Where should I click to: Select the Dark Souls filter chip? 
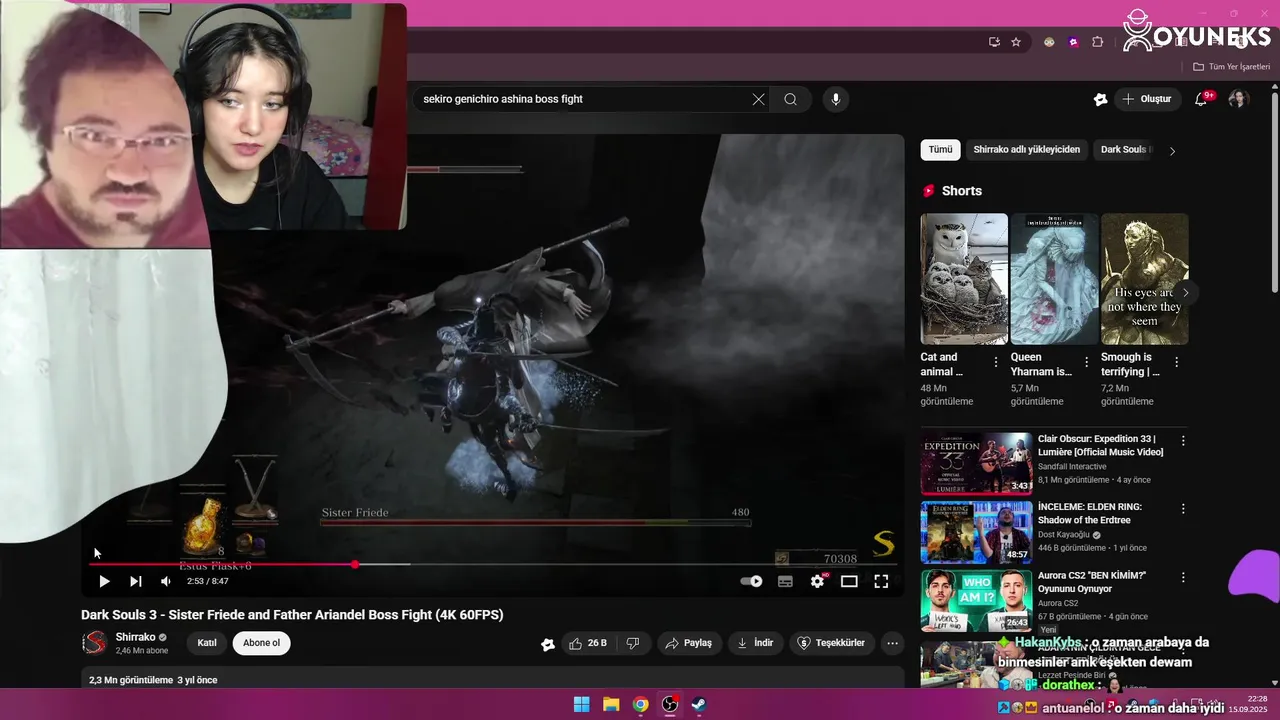coord(1124,150)
